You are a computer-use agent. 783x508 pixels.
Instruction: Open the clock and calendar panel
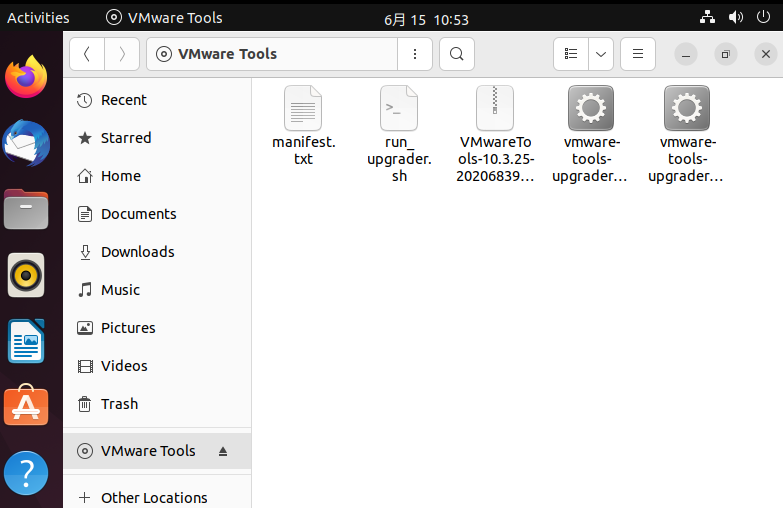click(x=426, y=19)
